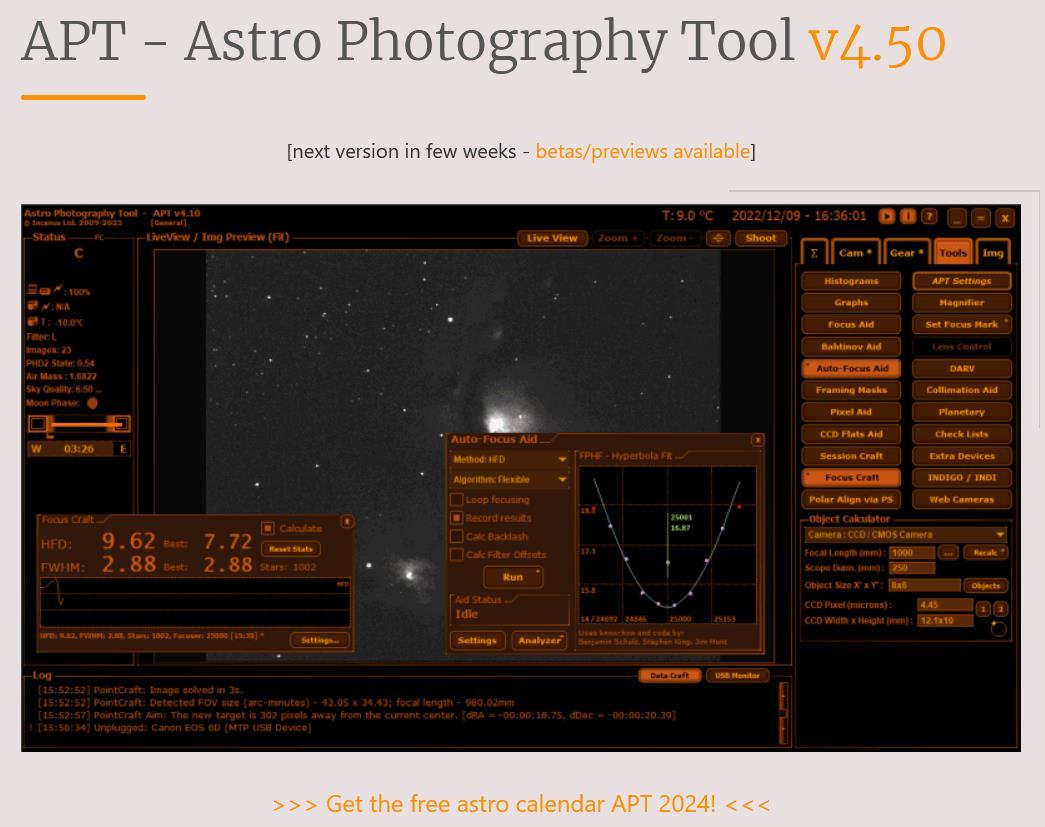
Task: Open Polar Align via PS
Action: click(851, 499)
